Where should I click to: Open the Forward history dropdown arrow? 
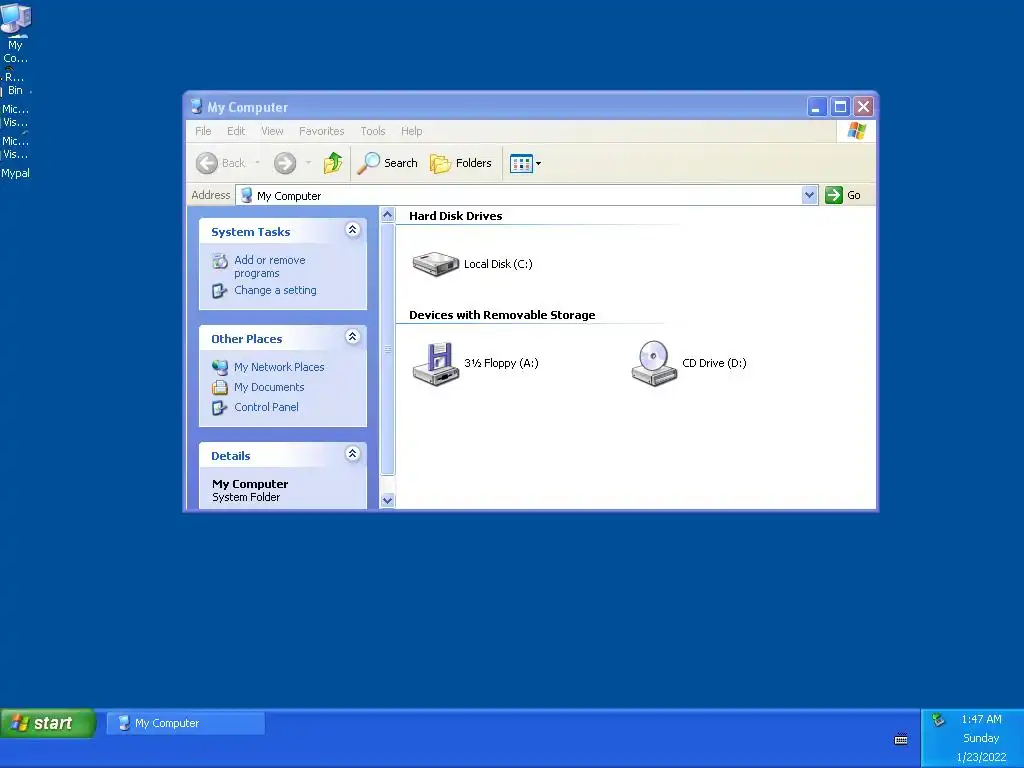308,163
